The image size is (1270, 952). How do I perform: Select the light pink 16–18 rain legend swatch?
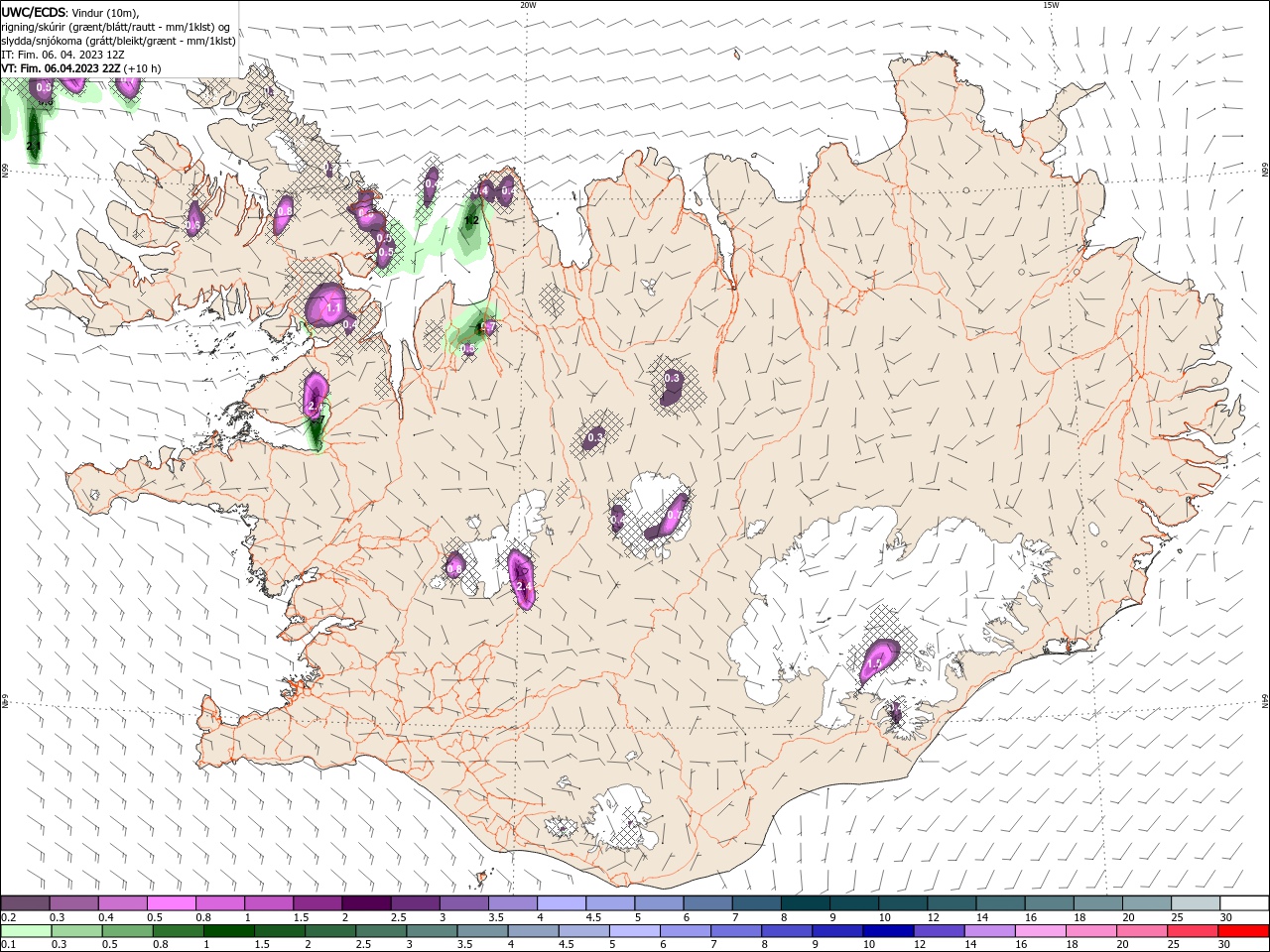[x=1041, y=931]
